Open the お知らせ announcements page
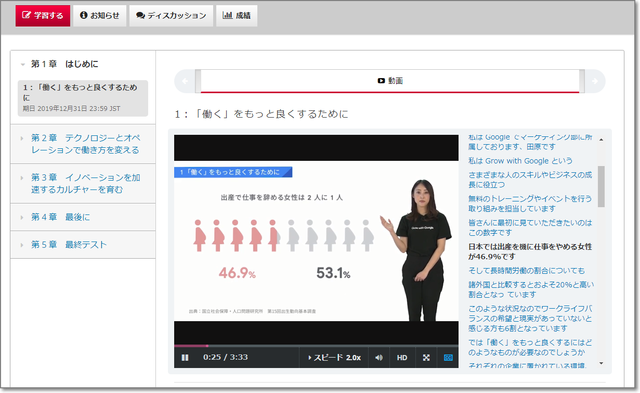640x393 pixels. (100, 16)
